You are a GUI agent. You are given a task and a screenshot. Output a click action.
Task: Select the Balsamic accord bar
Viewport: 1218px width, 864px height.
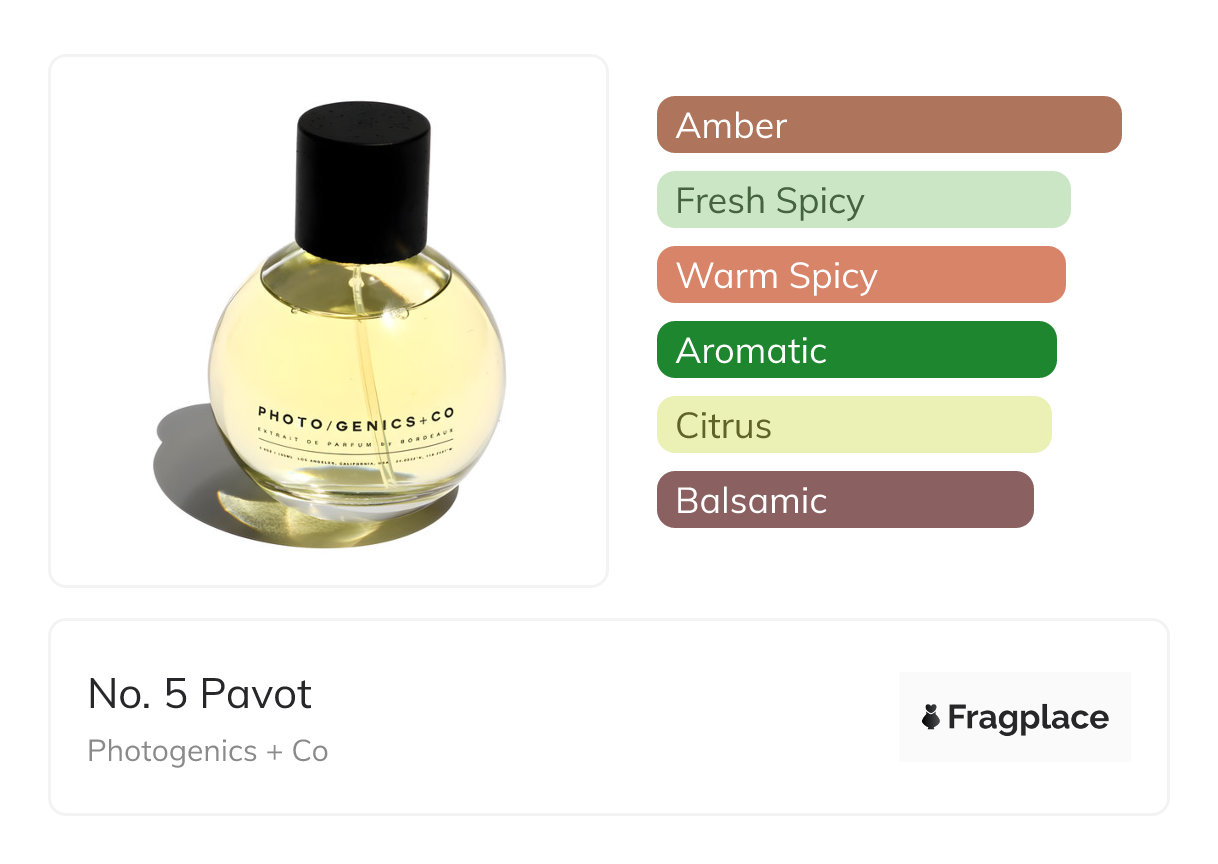845,500
